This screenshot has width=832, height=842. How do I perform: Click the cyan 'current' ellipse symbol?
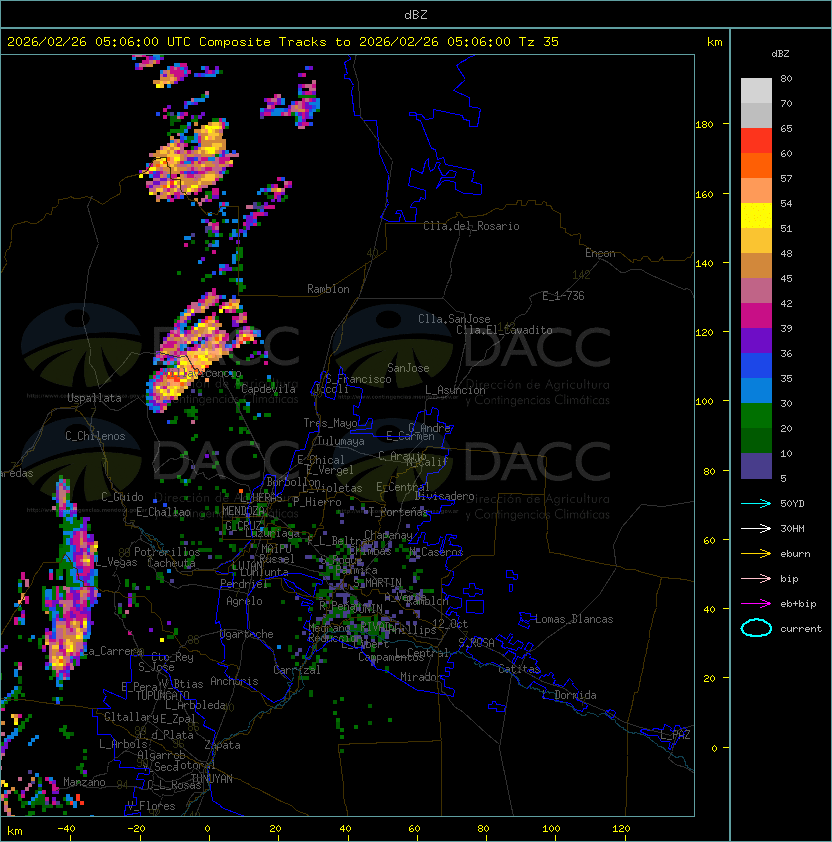point(756,628)
